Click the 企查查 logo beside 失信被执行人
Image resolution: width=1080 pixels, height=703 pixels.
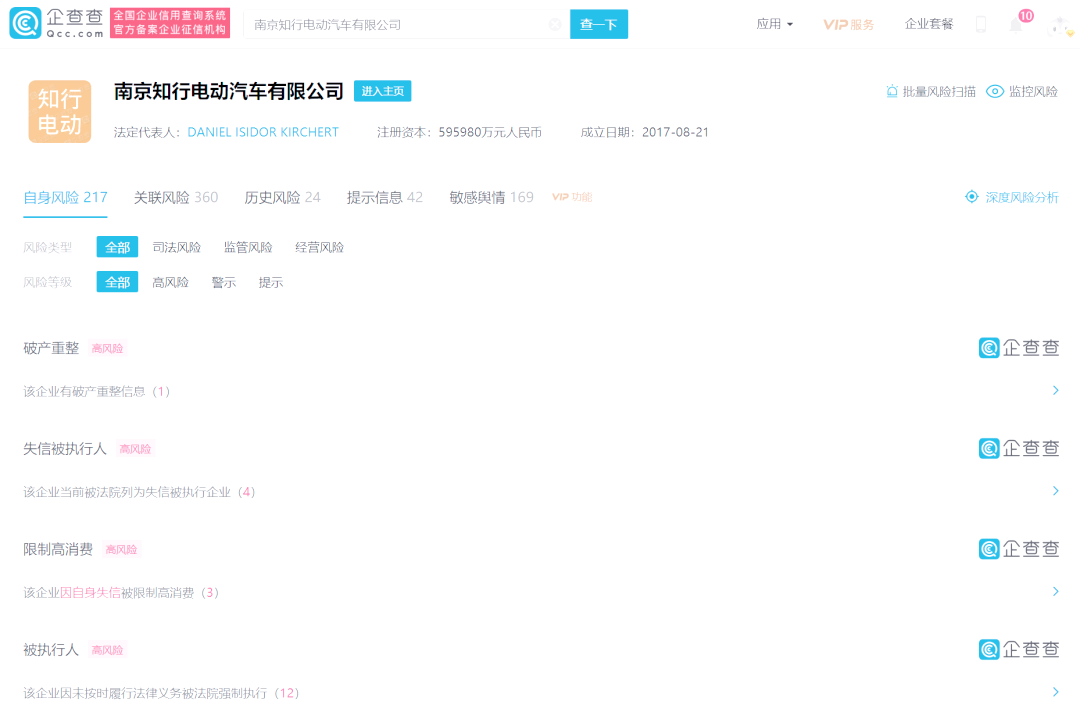(x=1019, y=448)
